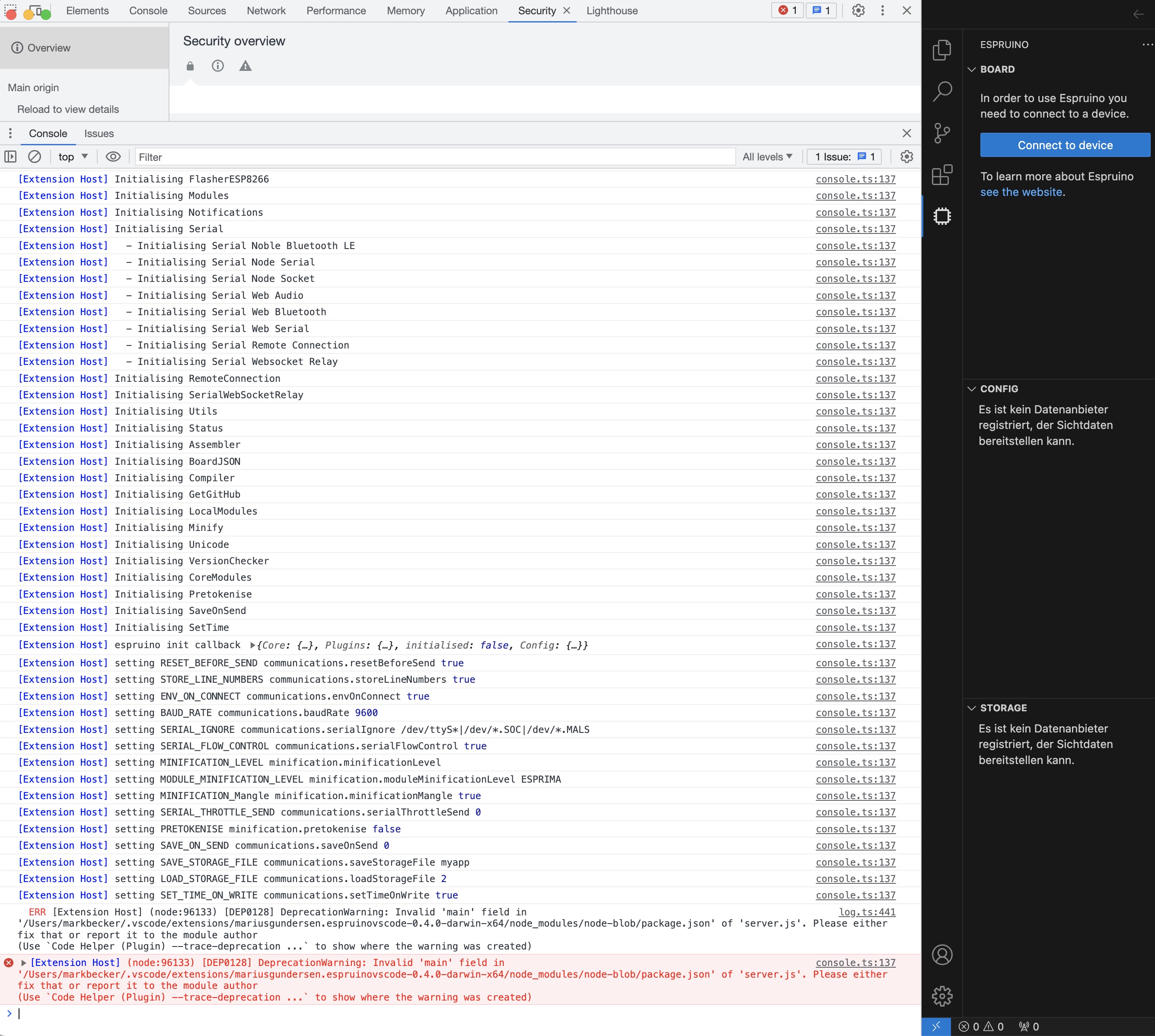Click the info circle icon in Security overview
The height and width of the screenshot is (1036, 1155).
tap(218, 66)
